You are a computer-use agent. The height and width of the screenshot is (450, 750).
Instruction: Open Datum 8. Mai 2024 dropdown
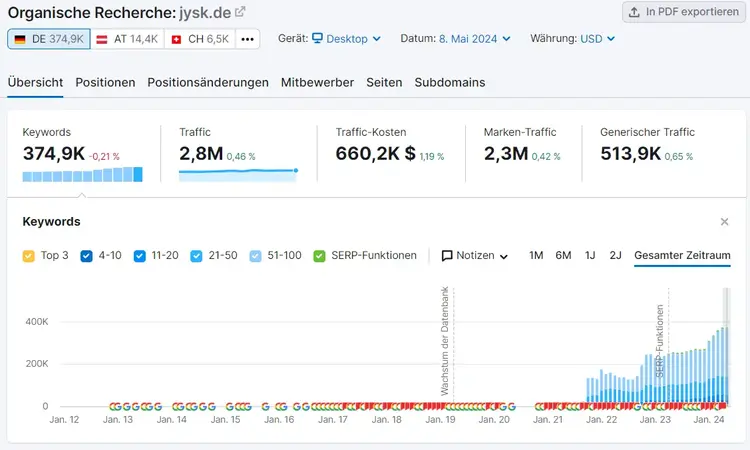(474, 39)
